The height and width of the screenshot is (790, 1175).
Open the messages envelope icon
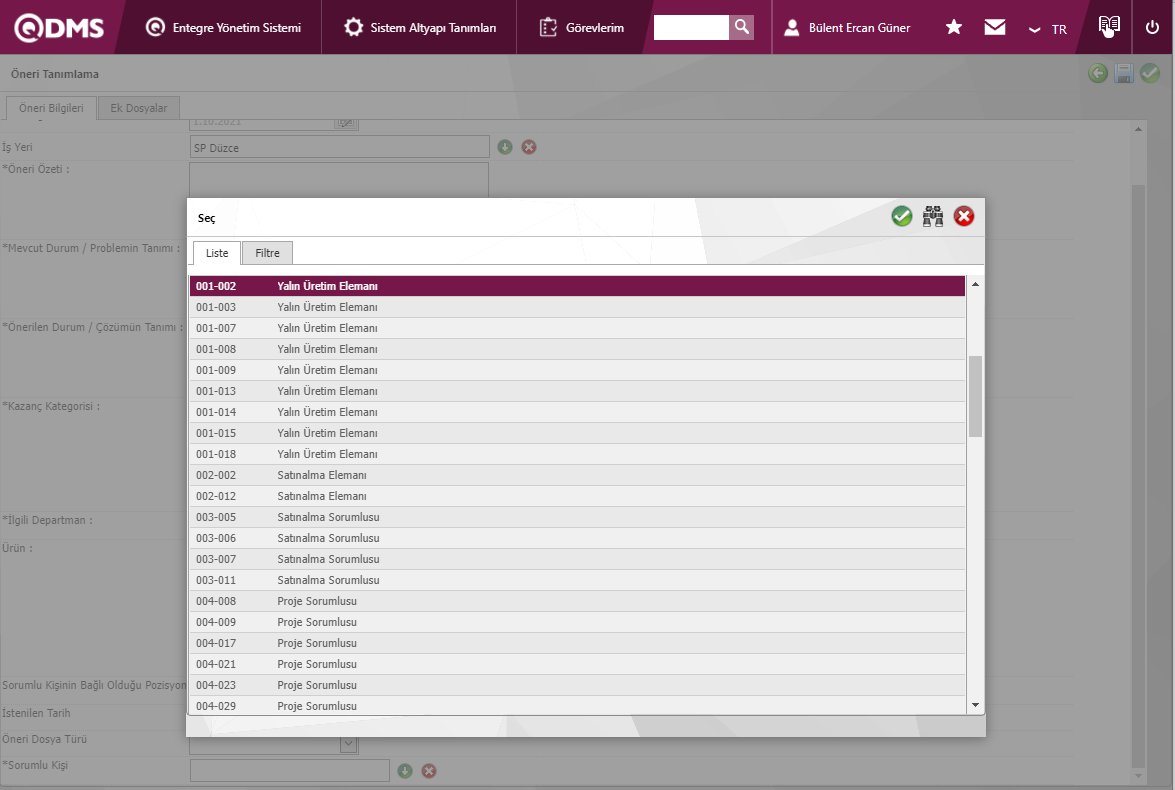(x=994, y=28)
